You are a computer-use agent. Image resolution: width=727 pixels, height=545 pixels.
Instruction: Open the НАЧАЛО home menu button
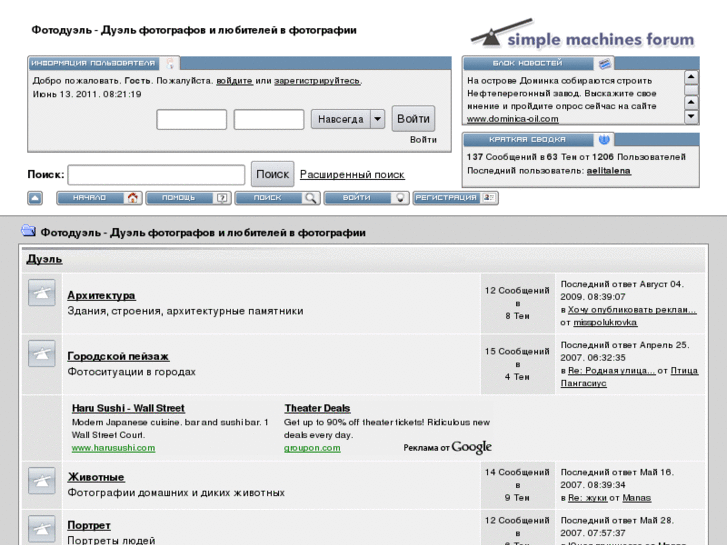(x=99, y=198)
